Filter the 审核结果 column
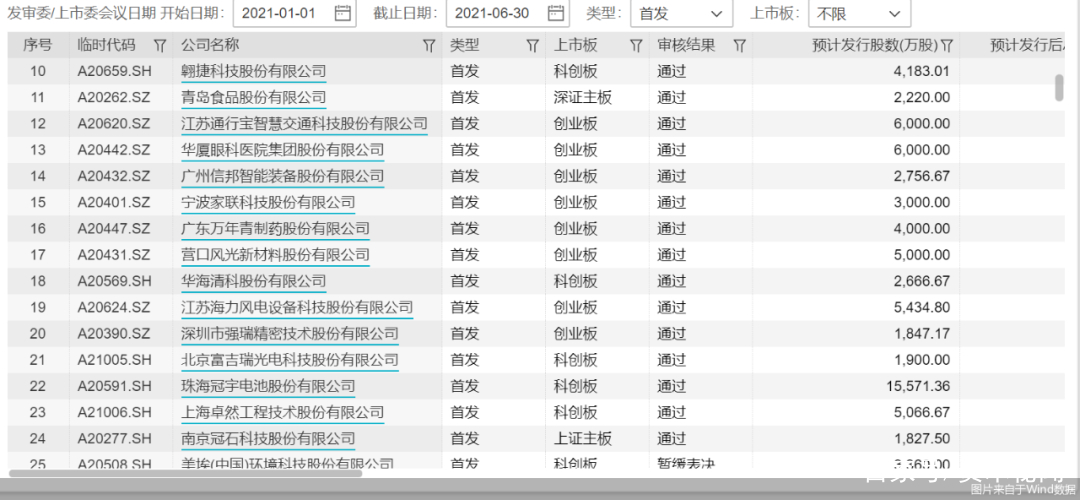Screen dimensions: 1080x500 (740, 45)
